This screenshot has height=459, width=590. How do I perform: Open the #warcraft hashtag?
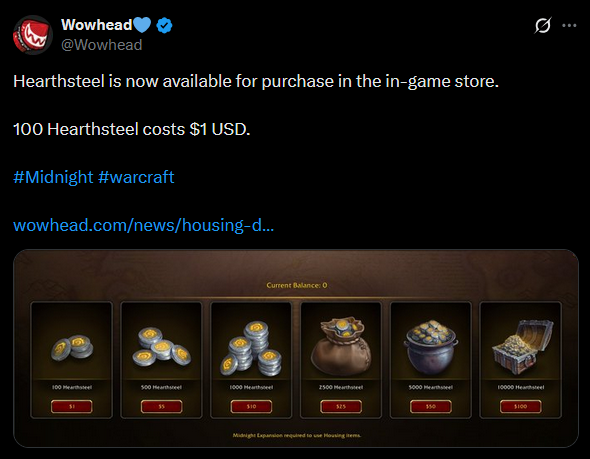point(136,177)
